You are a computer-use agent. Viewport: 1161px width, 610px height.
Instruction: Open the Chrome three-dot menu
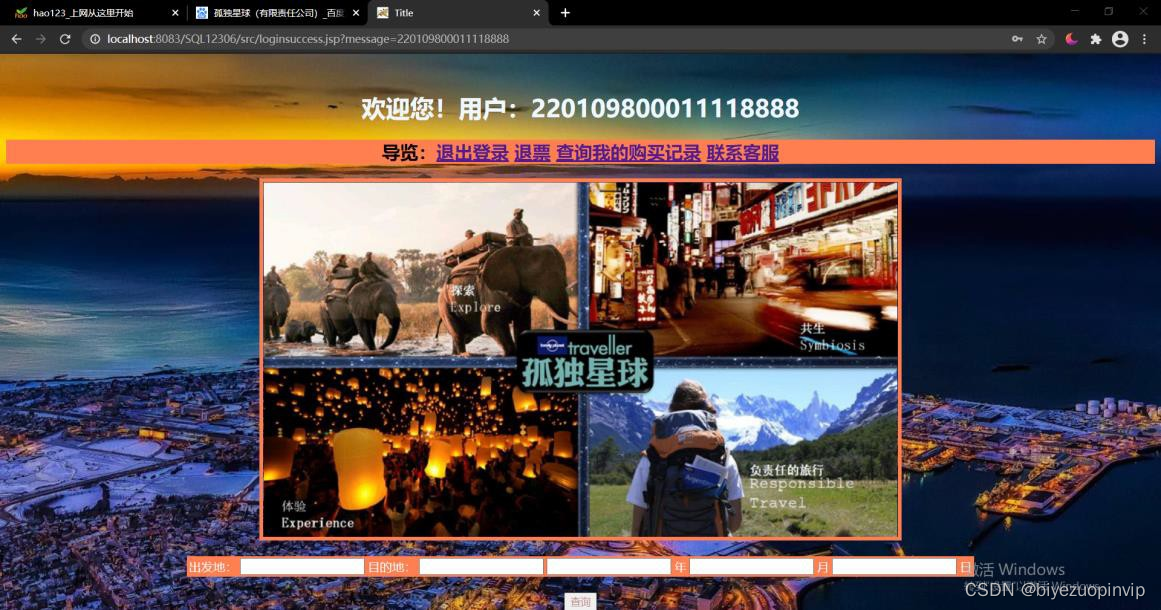tap(1145, 39)
